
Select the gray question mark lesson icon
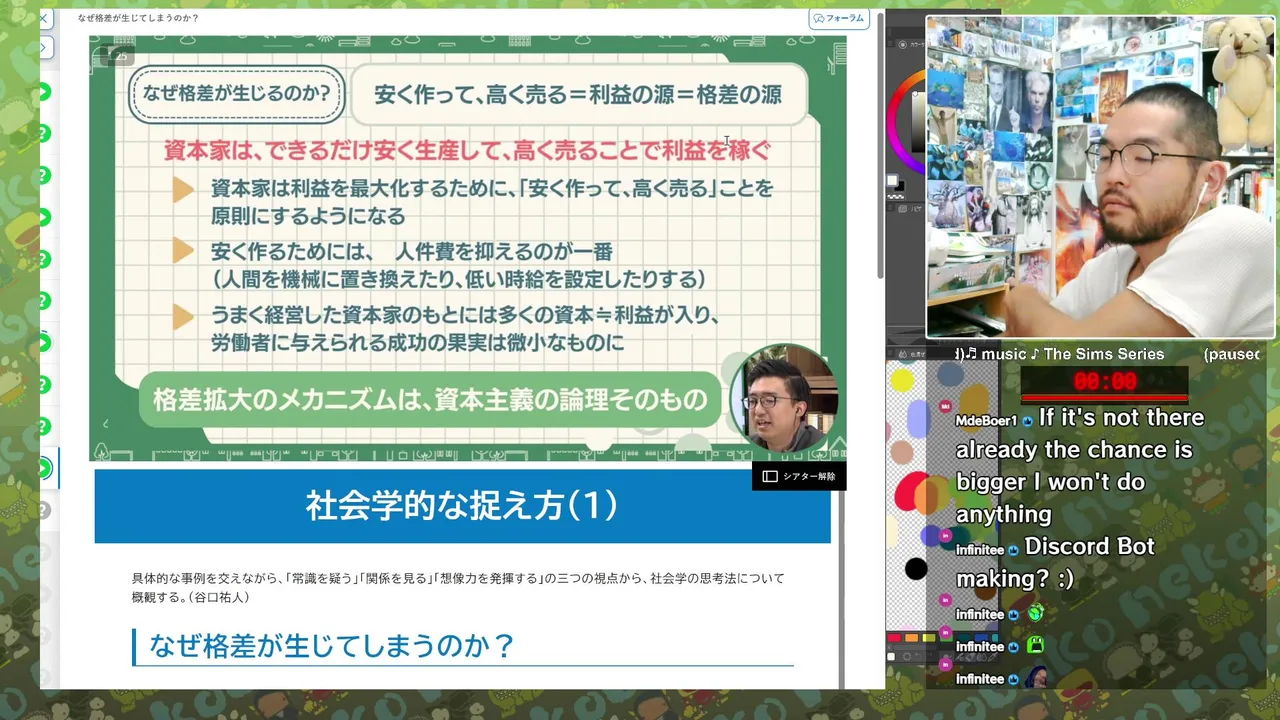pos(44,510)
